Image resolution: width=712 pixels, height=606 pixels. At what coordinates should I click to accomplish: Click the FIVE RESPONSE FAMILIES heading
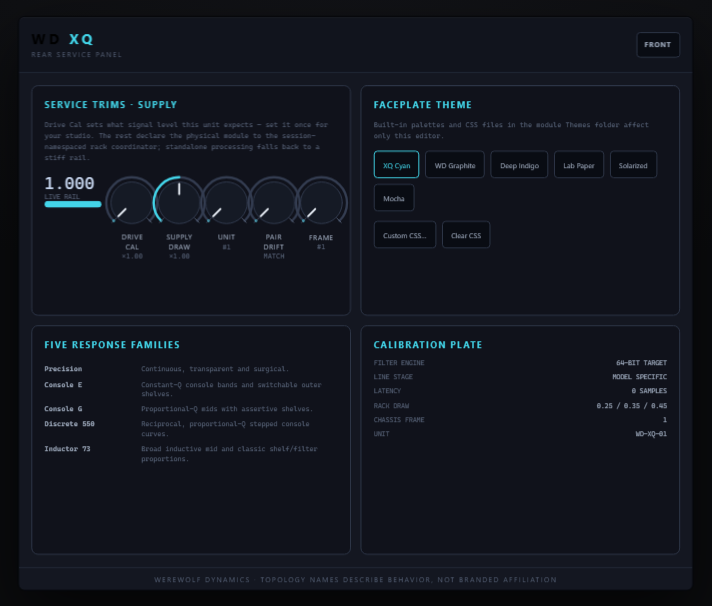tap(112, 345)
